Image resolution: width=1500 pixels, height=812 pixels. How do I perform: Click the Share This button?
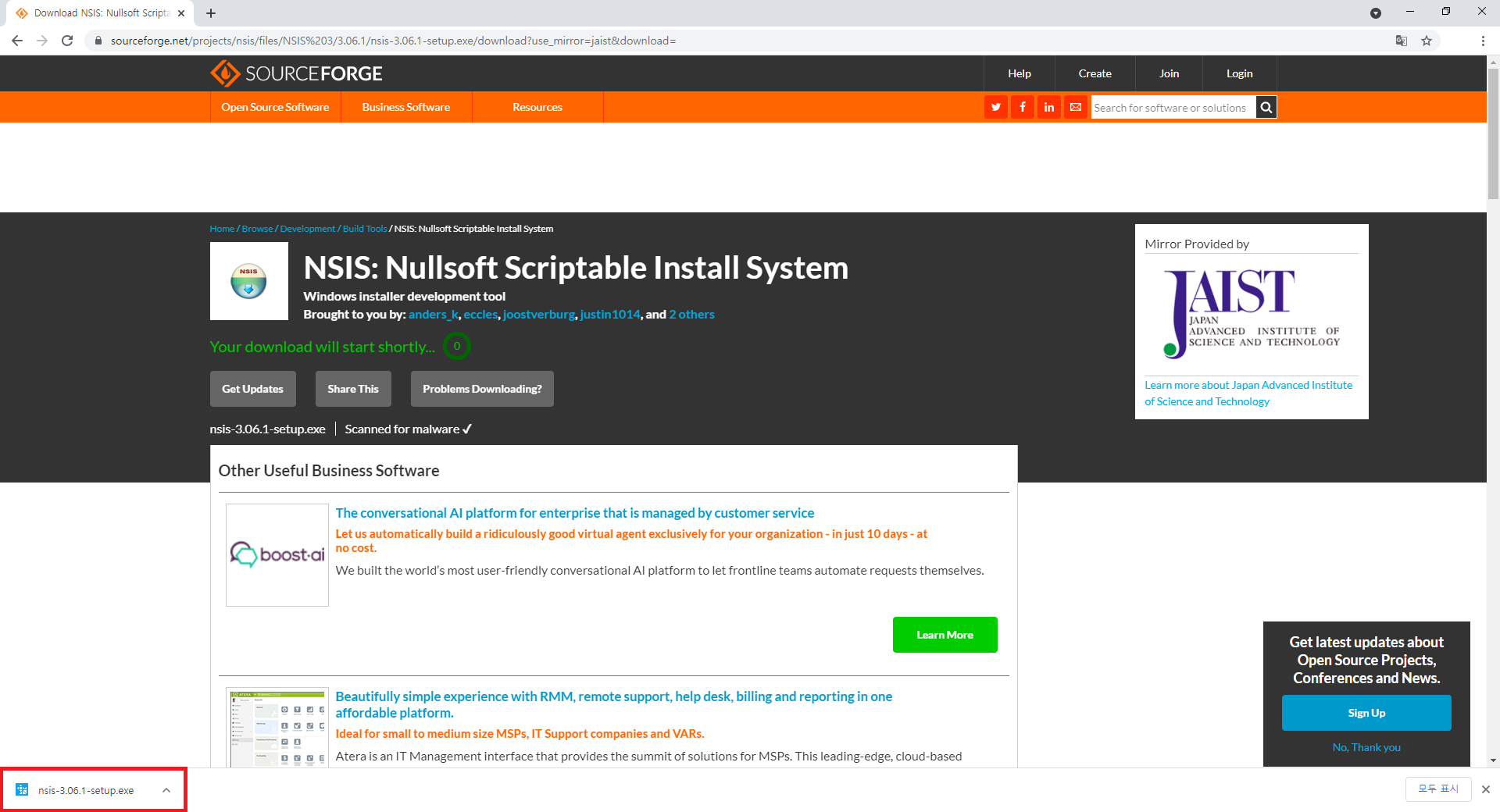353,389
